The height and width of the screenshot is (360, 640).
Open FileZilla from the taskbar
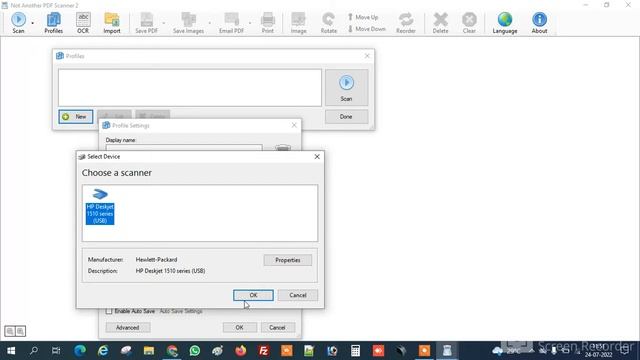[x=264, y=351]
